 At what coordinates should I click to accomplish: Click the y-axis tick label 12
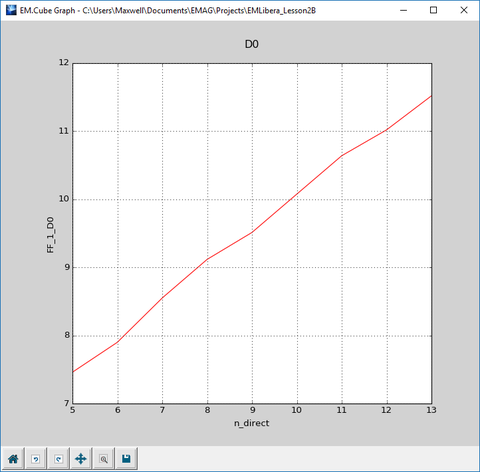pyautogui.click(x=64, y=63)
